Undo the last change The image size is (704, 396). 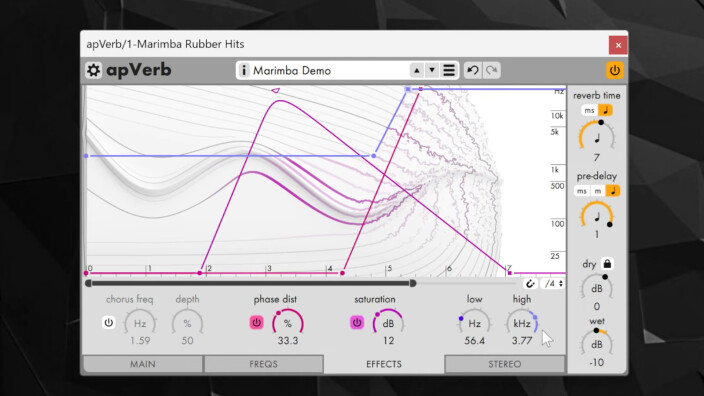coord(472,70)
